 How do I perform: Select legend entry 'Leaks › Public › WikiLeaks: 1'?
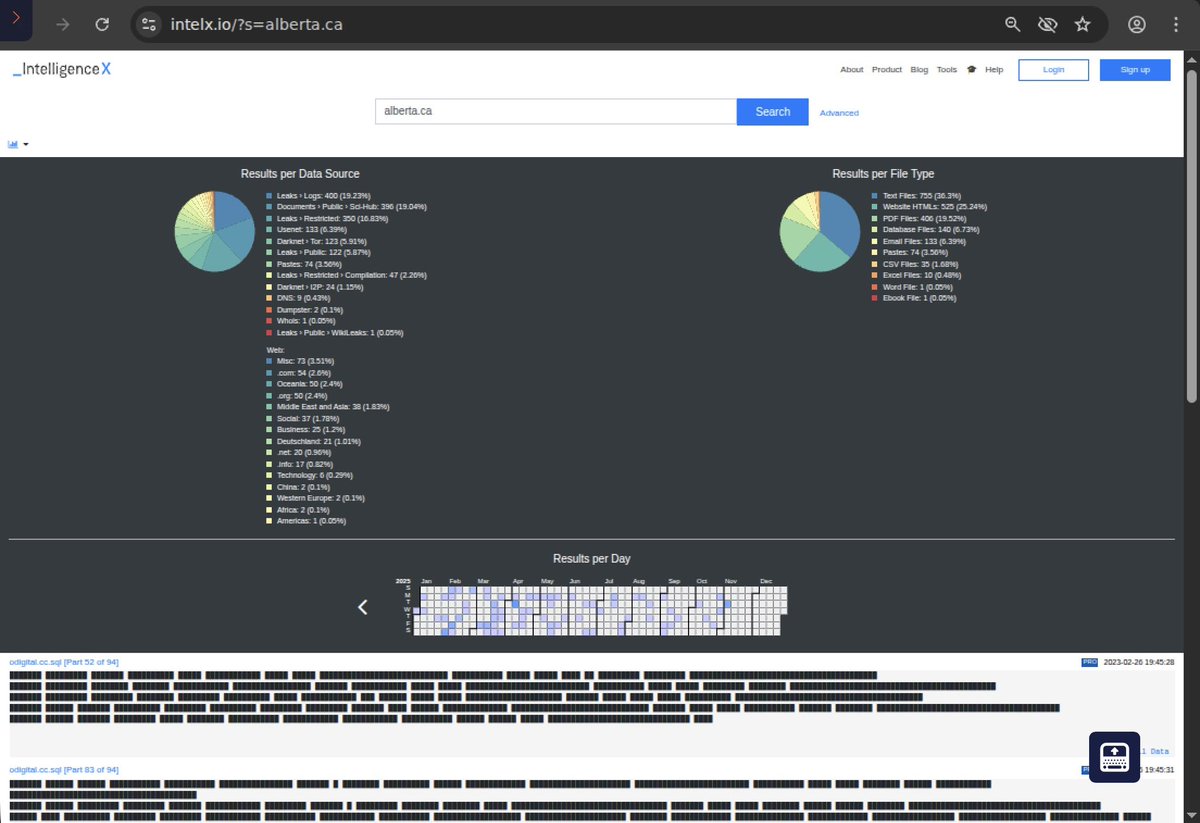click(340, 332)
